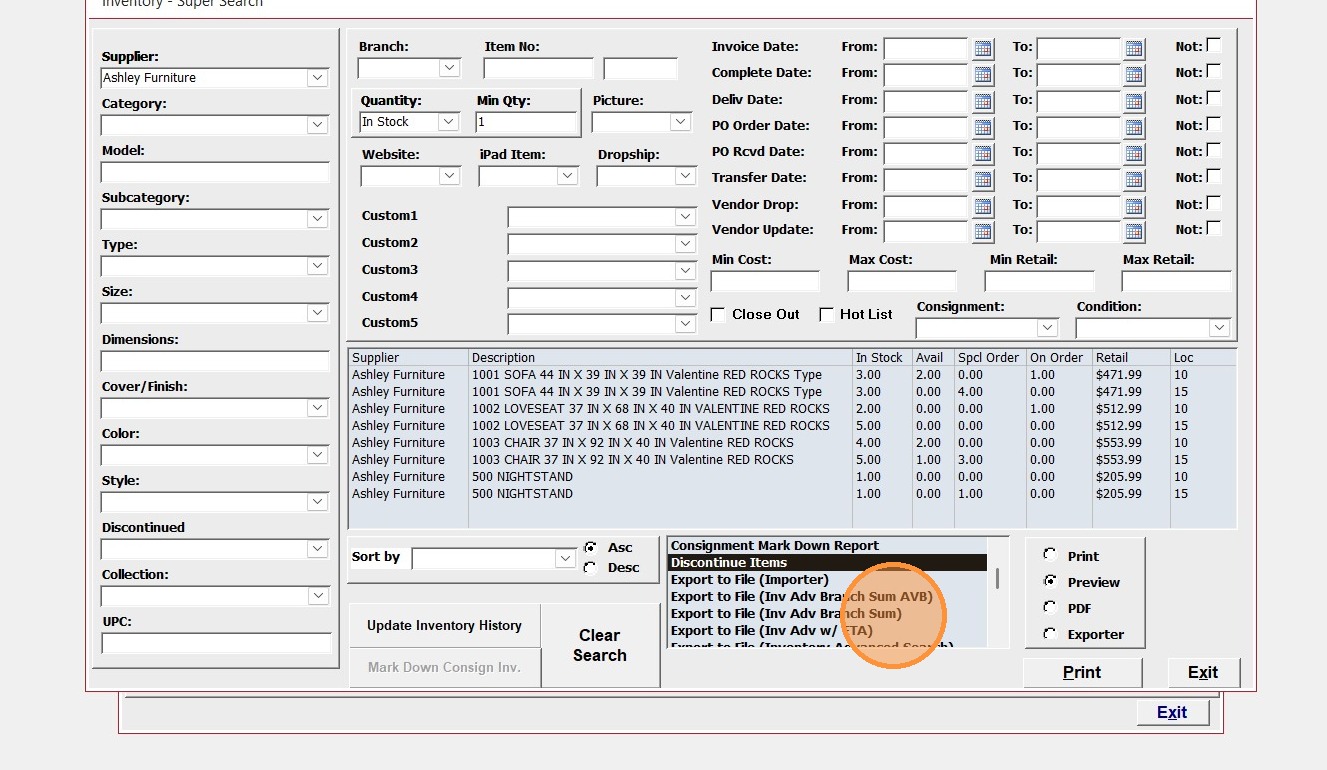Click the Clear Search button

(x=600, y=646)
